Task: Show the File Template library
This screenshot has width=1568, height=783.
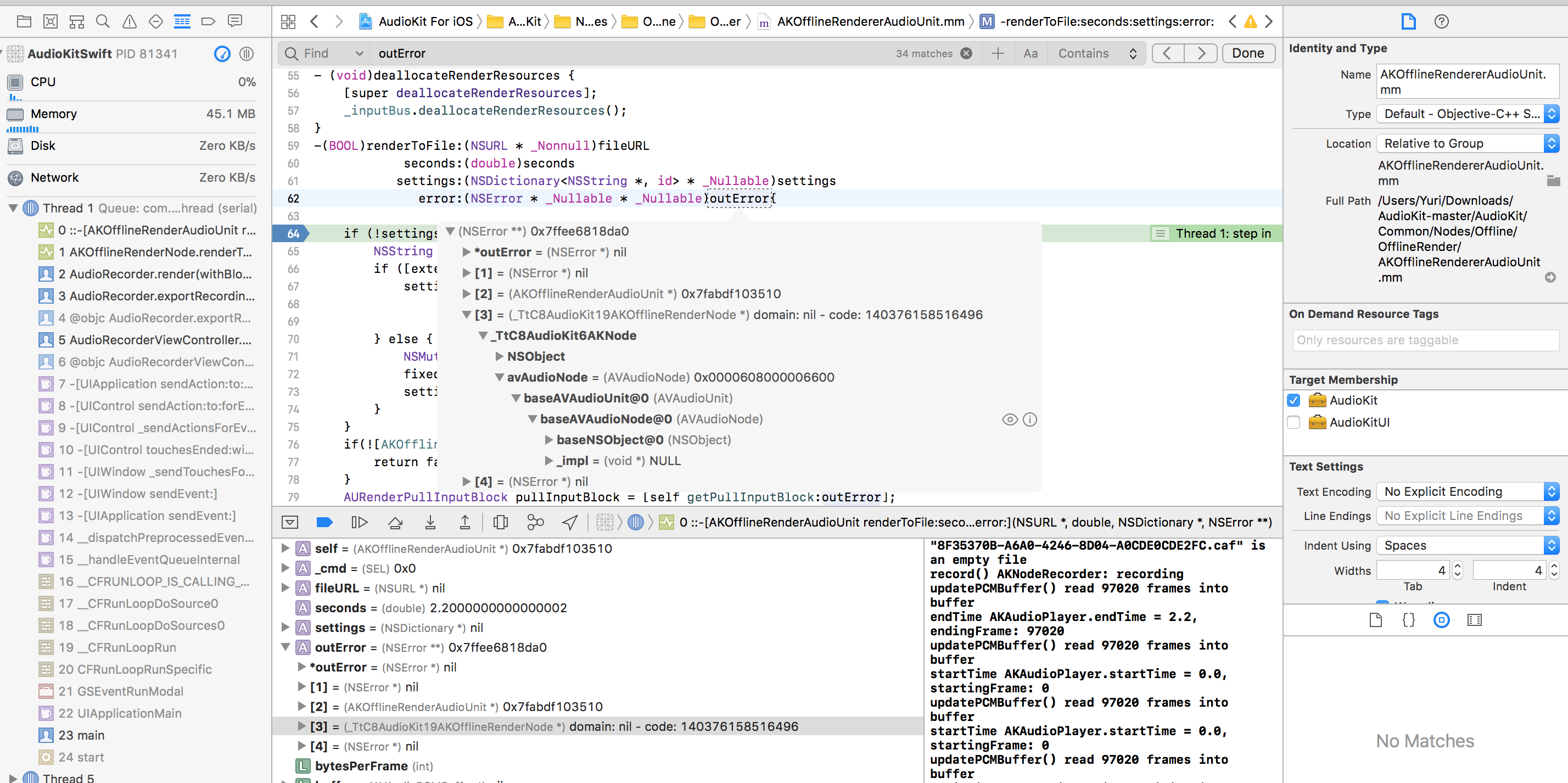Action: coord(1376,620)
